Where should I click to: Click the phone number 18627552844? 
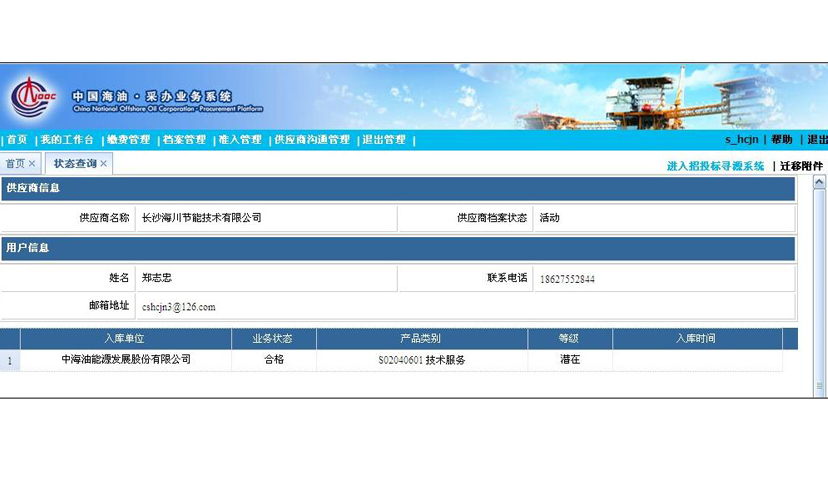(x=567, y=279)
